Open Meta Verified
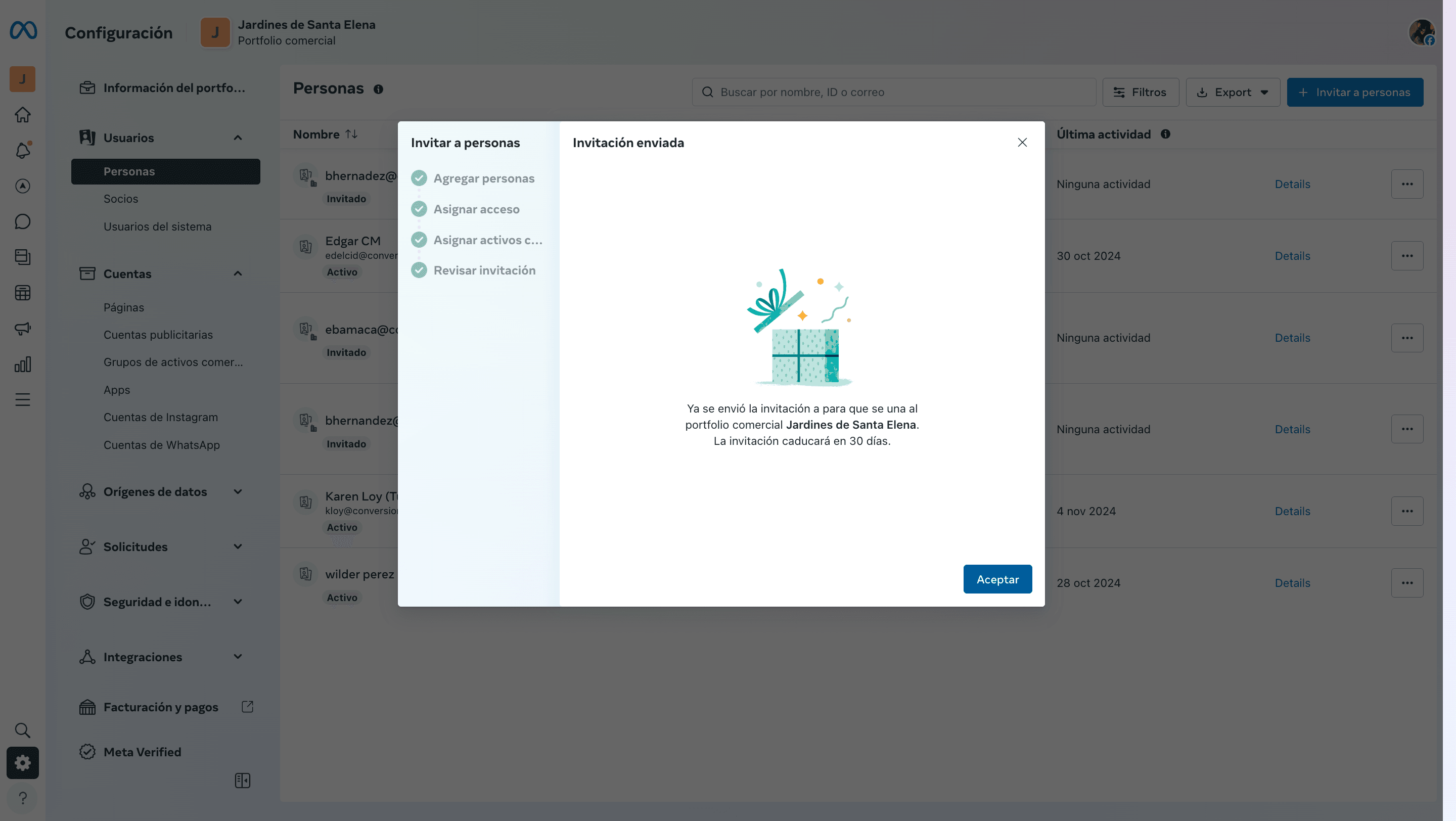The height and width of the screenshot is (821, 1456). pyautogui.click(x=130, y=752)
